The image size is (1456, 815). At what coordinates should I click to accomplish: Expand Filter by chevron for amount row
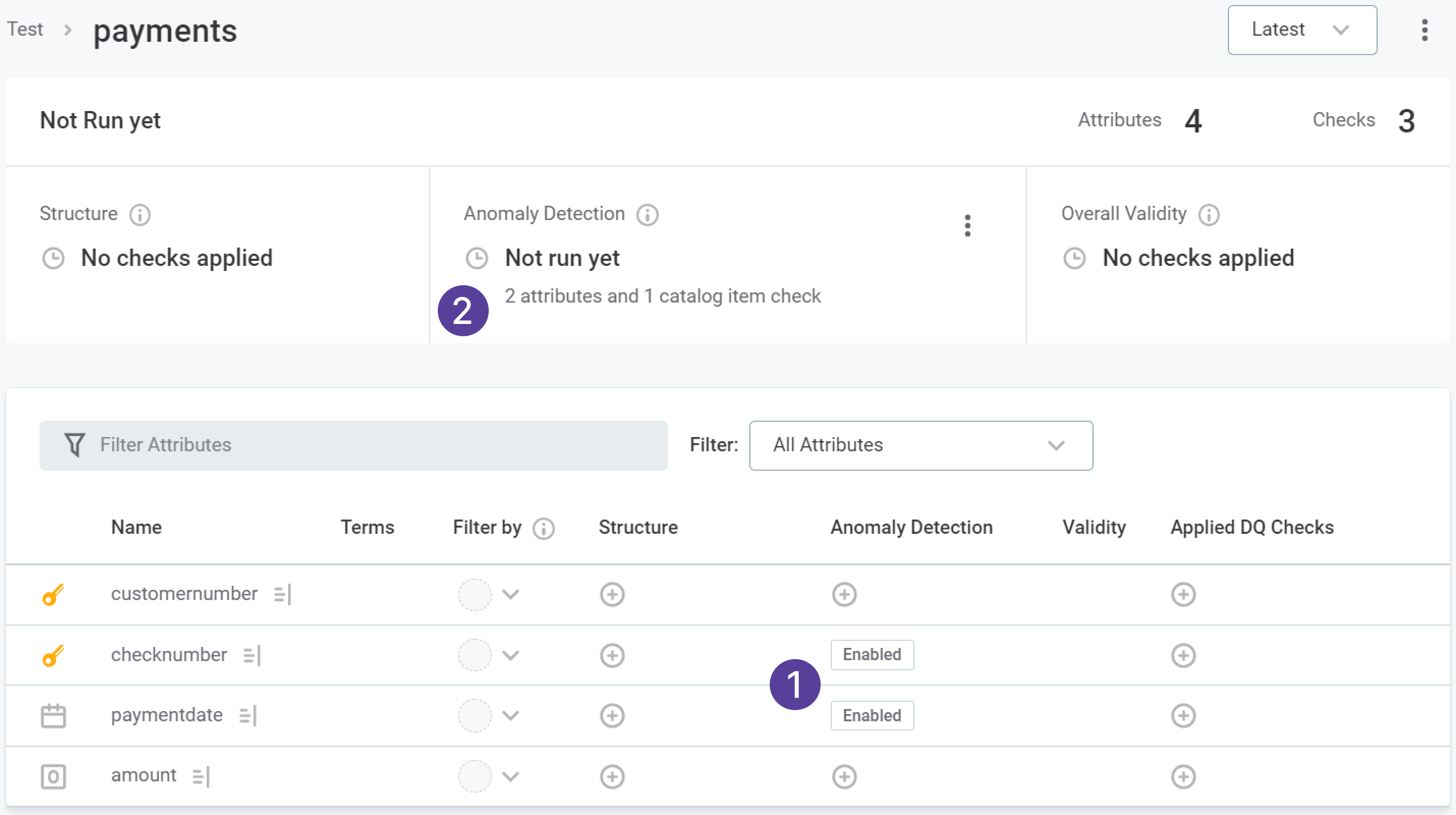(x=511, y=776)
